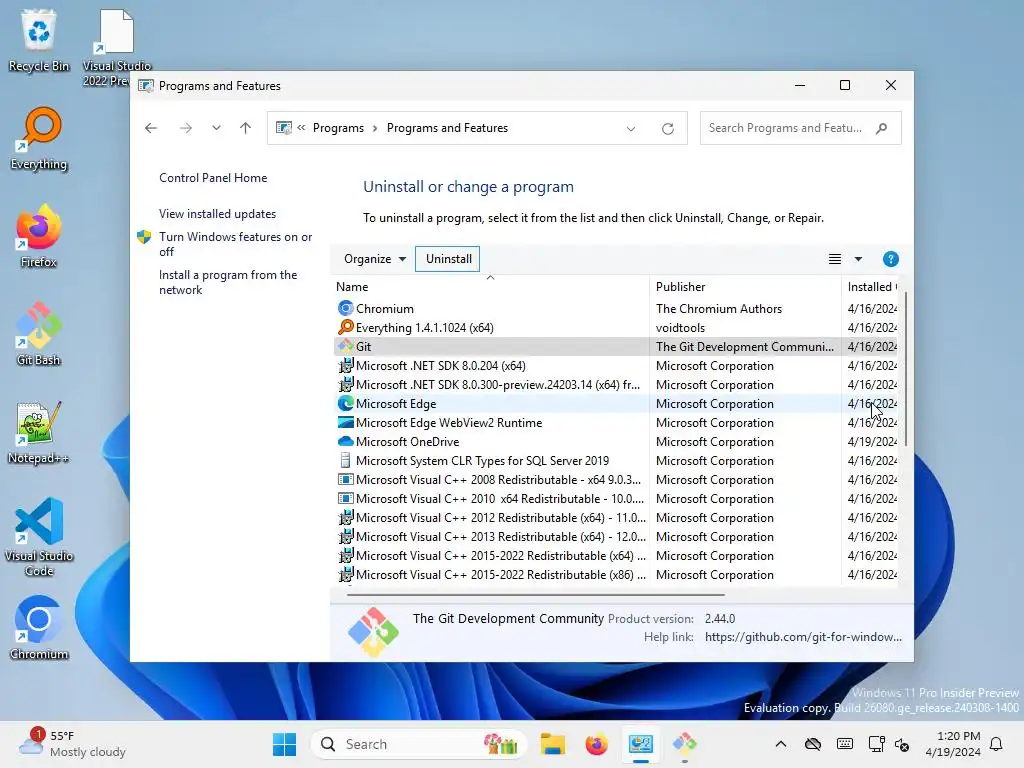Select Microsoft Visual C++ 2010 x64 Redistributable

(616, 498)
